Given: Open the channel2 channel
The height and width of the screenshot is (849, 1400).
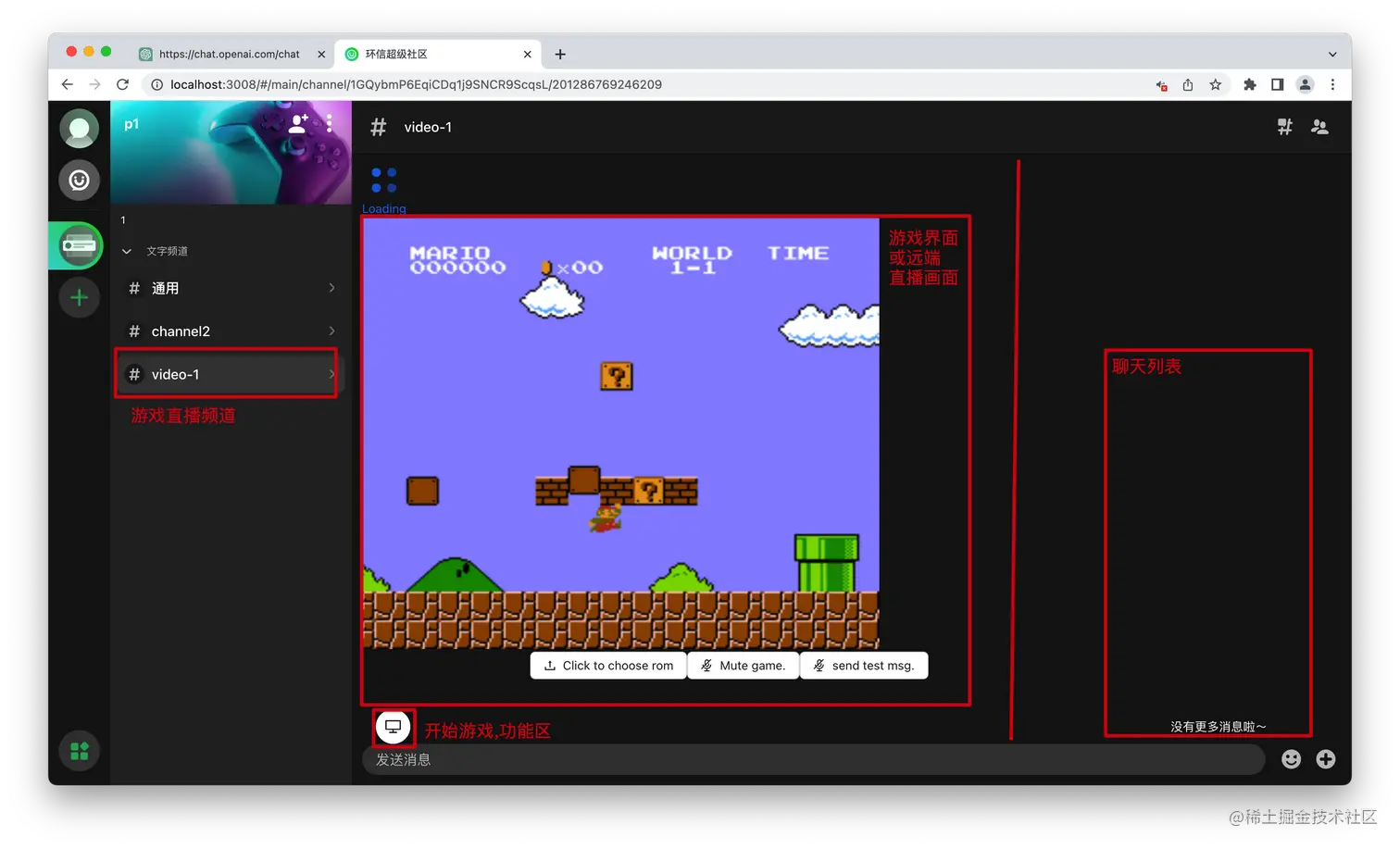Looking at the screenshot, I should point(230,331).
